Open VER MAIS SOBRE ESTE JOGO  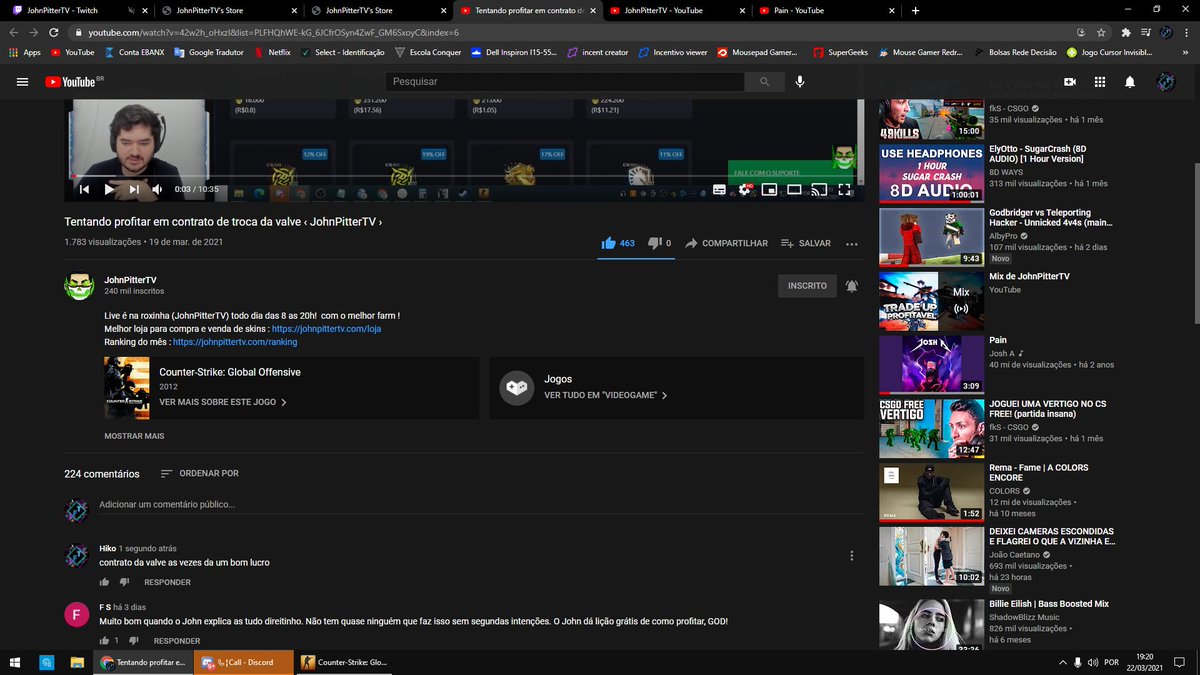pos(223,401)
